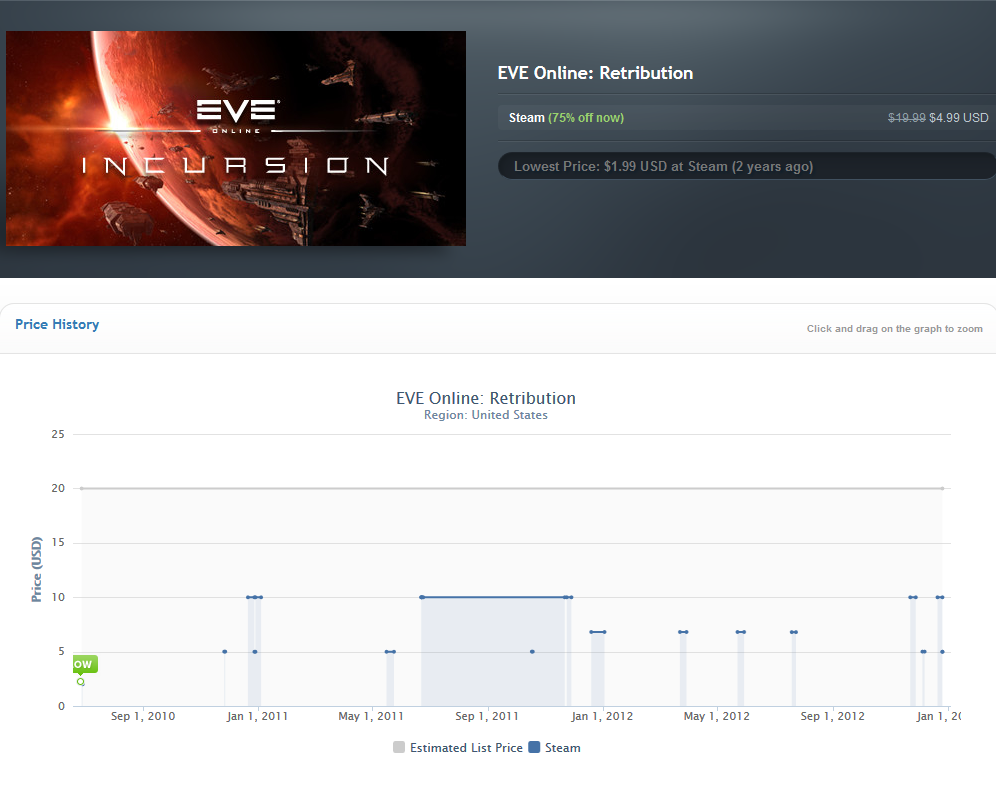Image resolution: width=996 pixels, height=804 pixels.
Task: Open the EVE Online: Retribution title
Action: point(595,73)
